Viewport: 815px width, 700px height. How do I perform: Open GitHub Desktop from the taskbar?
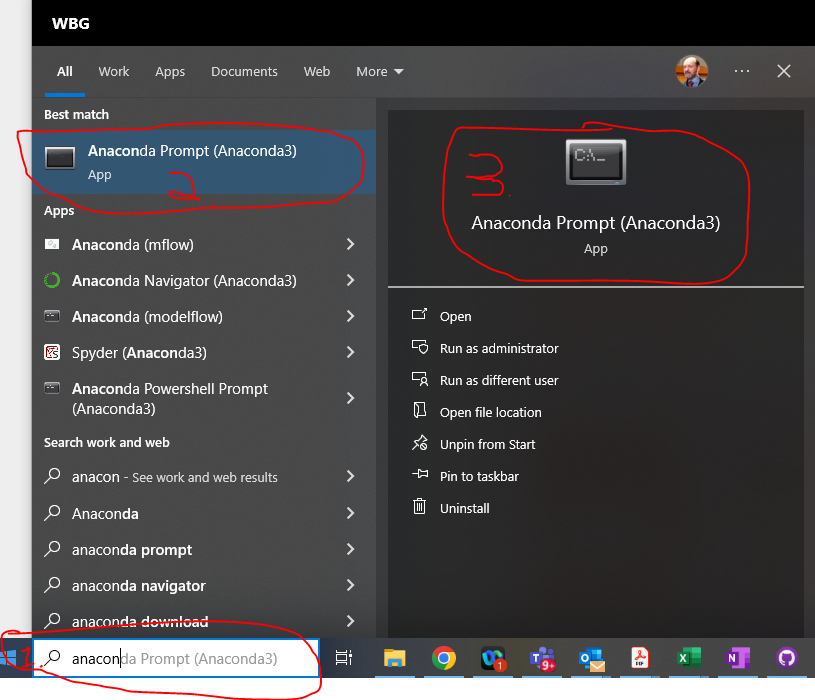[787, 658]
